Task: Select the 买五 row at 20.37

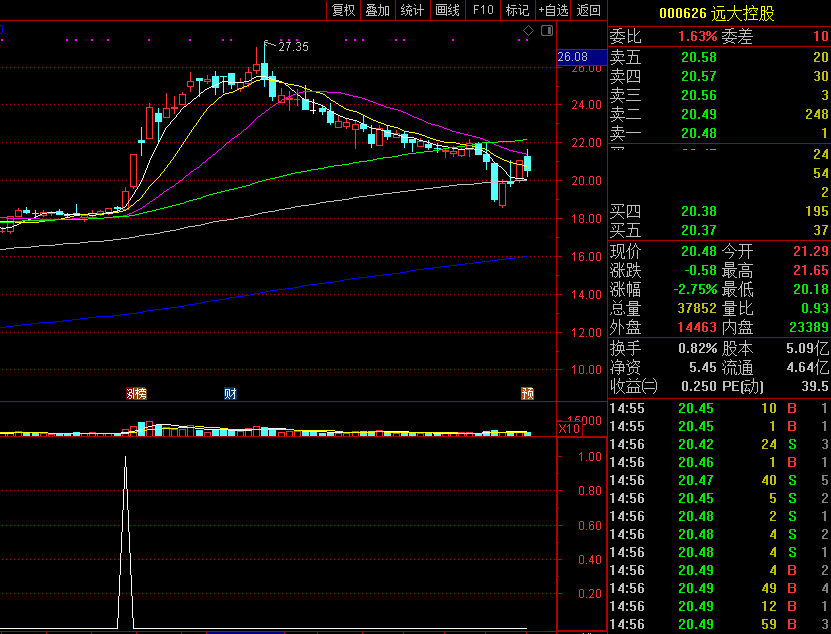Action: pos(719,231)
